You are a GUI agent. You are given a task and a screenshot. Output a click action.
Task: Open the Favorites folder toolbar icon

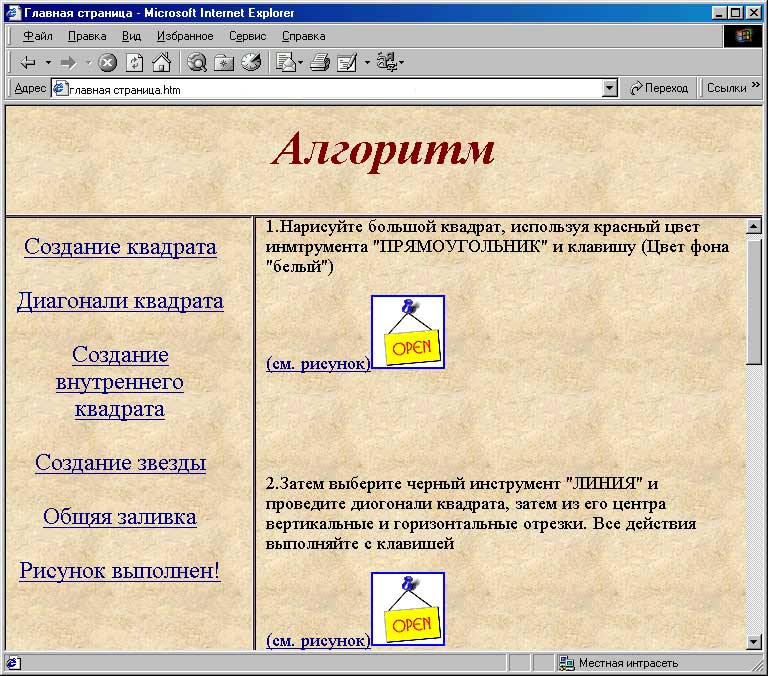(x=224, y=63)
